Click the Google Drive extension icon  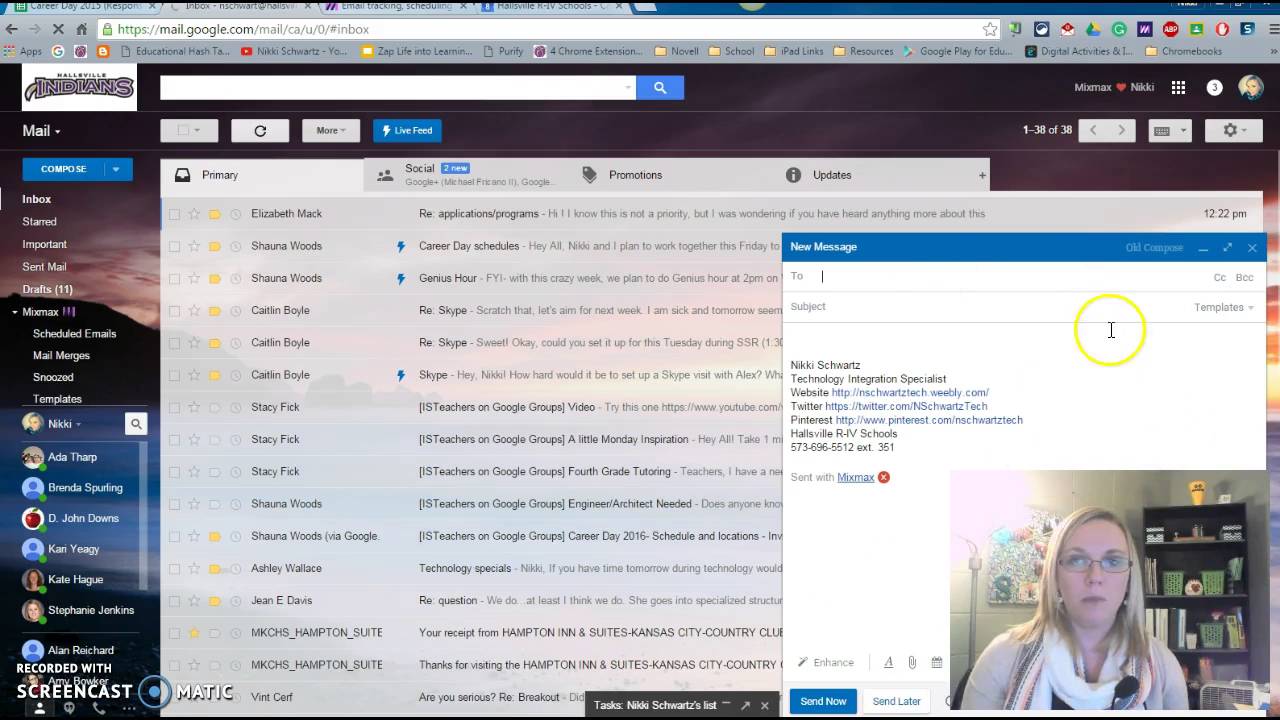click(x=1093, y=29)
